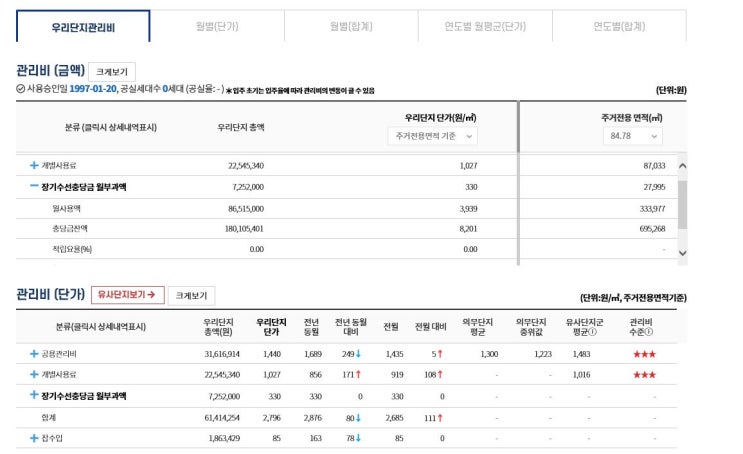Open the 유사단지보기 link button
The width and height of the screenshot is (743, 454).
[127, 295]
